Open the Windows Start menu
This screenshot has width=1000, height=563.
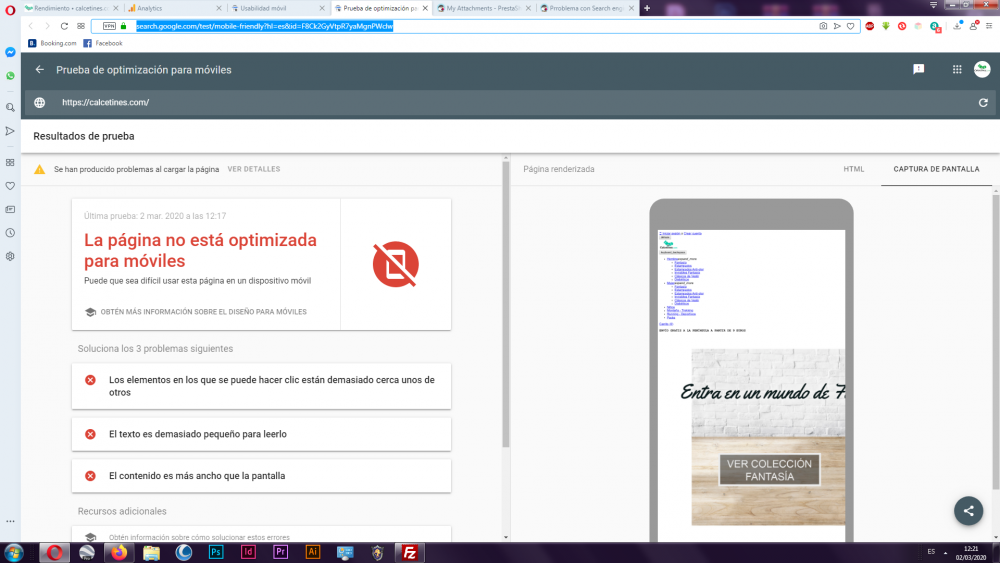point(13,552)
